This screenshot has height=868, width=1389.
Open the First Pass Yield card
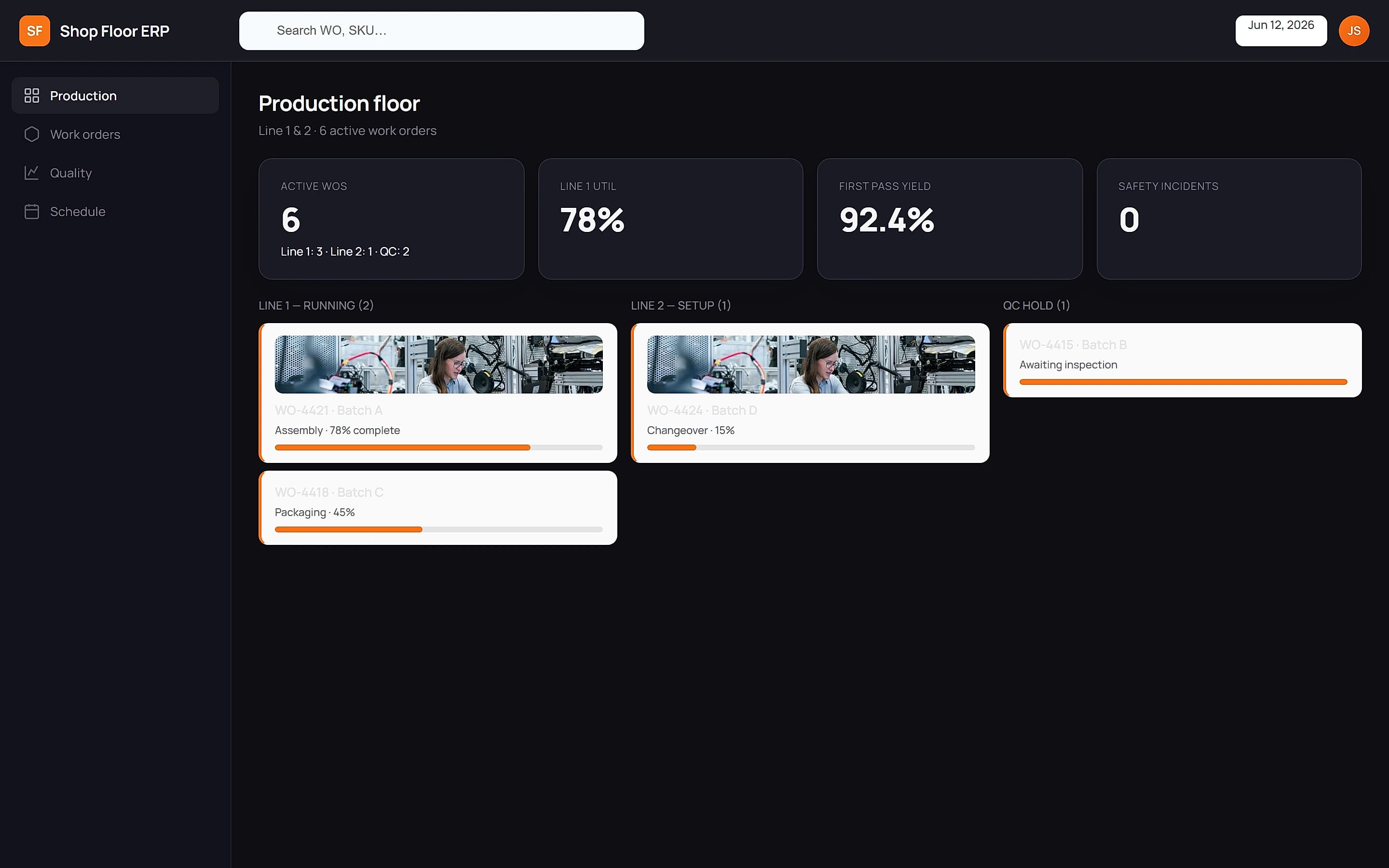point(949,219)
